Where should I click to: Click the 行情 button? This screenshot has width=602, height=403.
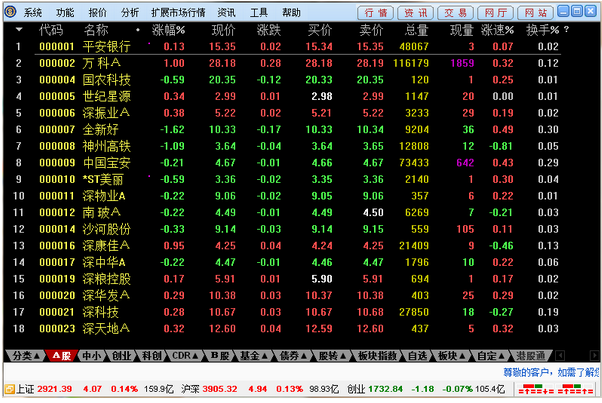[x=375, y=13]
